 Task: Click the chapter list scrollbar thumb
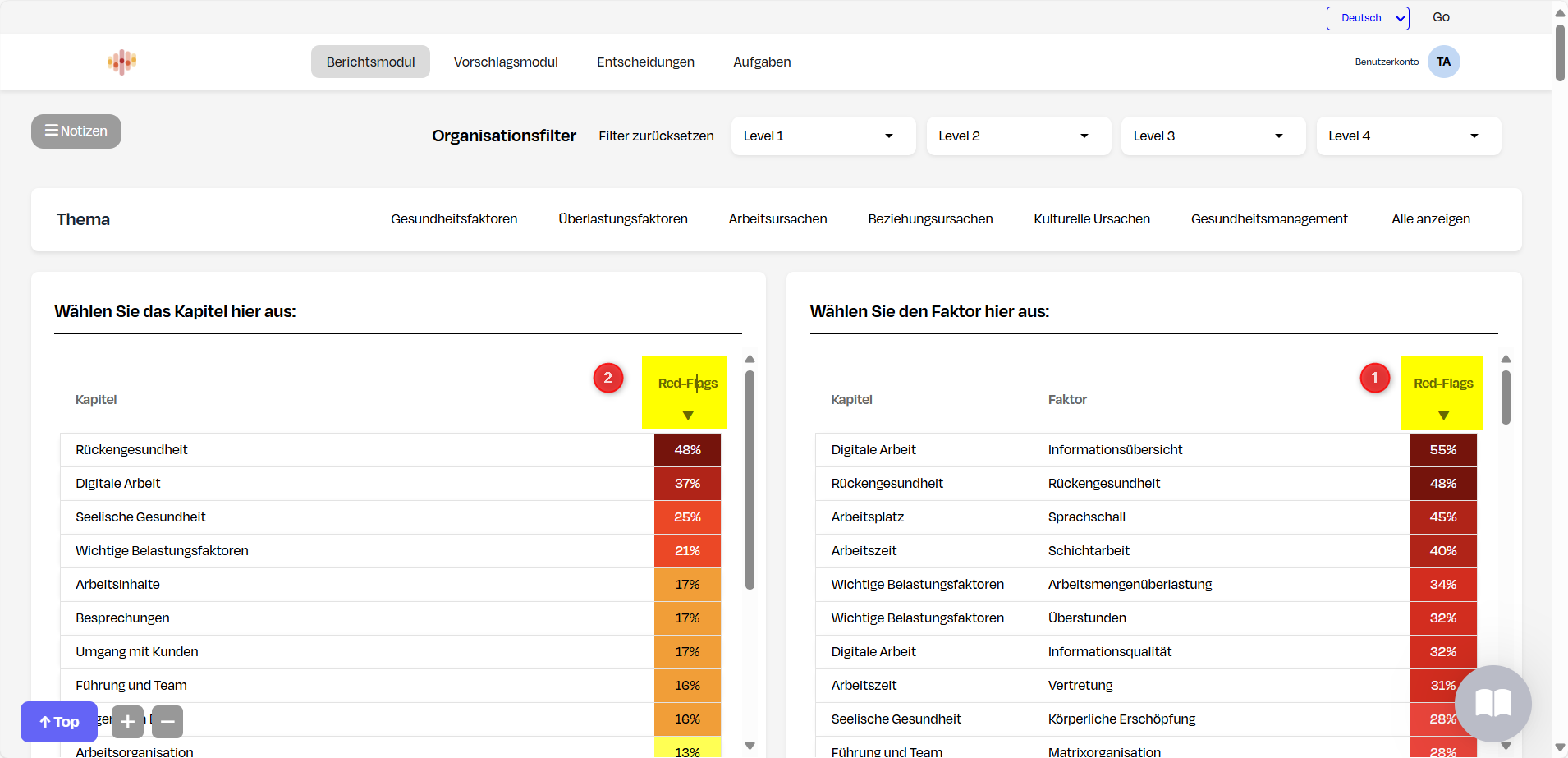[750, 480]
